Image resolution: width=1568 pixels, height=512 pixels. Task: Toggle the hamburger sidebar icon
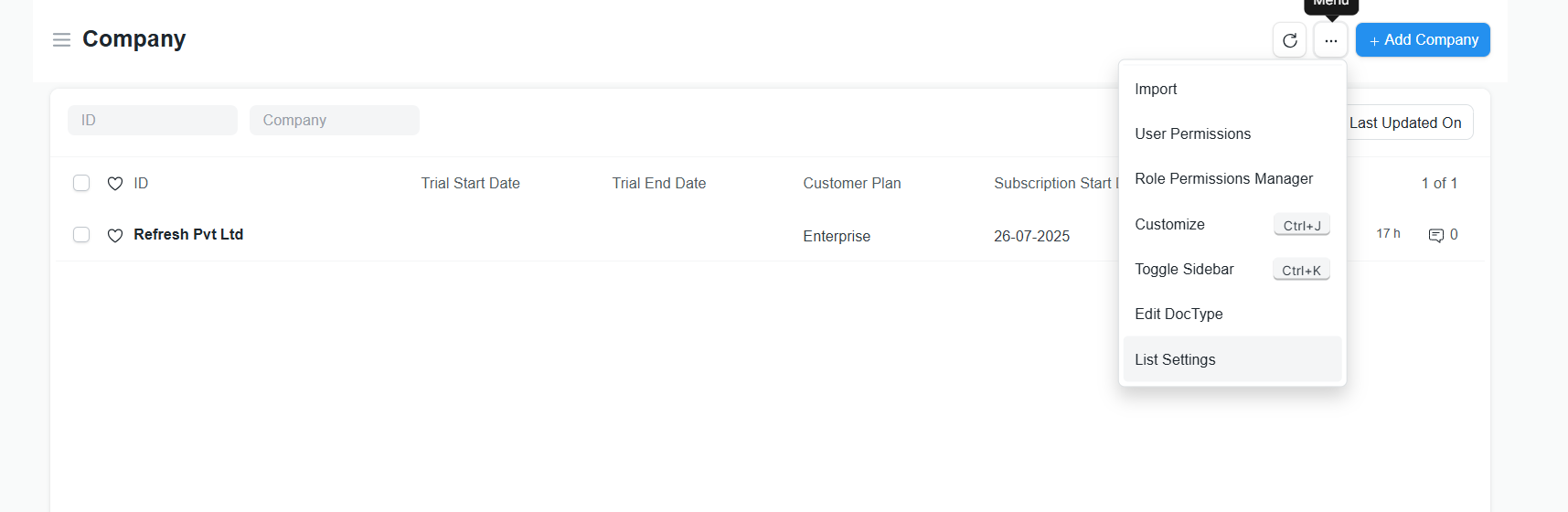pos(61,39)
